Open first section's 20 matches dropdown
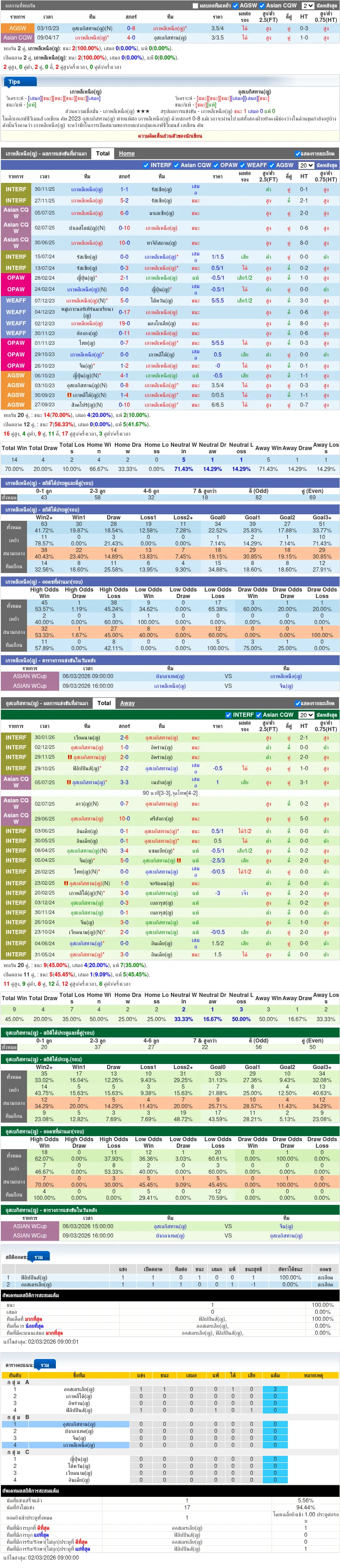Image resolution: width=340 pixels, height=1568 pixels. pos(306,165)
